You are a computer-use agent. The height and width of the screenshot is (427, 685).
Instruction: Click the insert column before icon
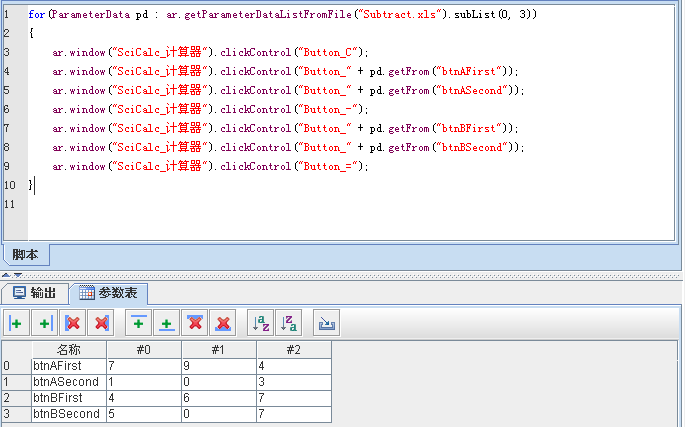(16, 323)
